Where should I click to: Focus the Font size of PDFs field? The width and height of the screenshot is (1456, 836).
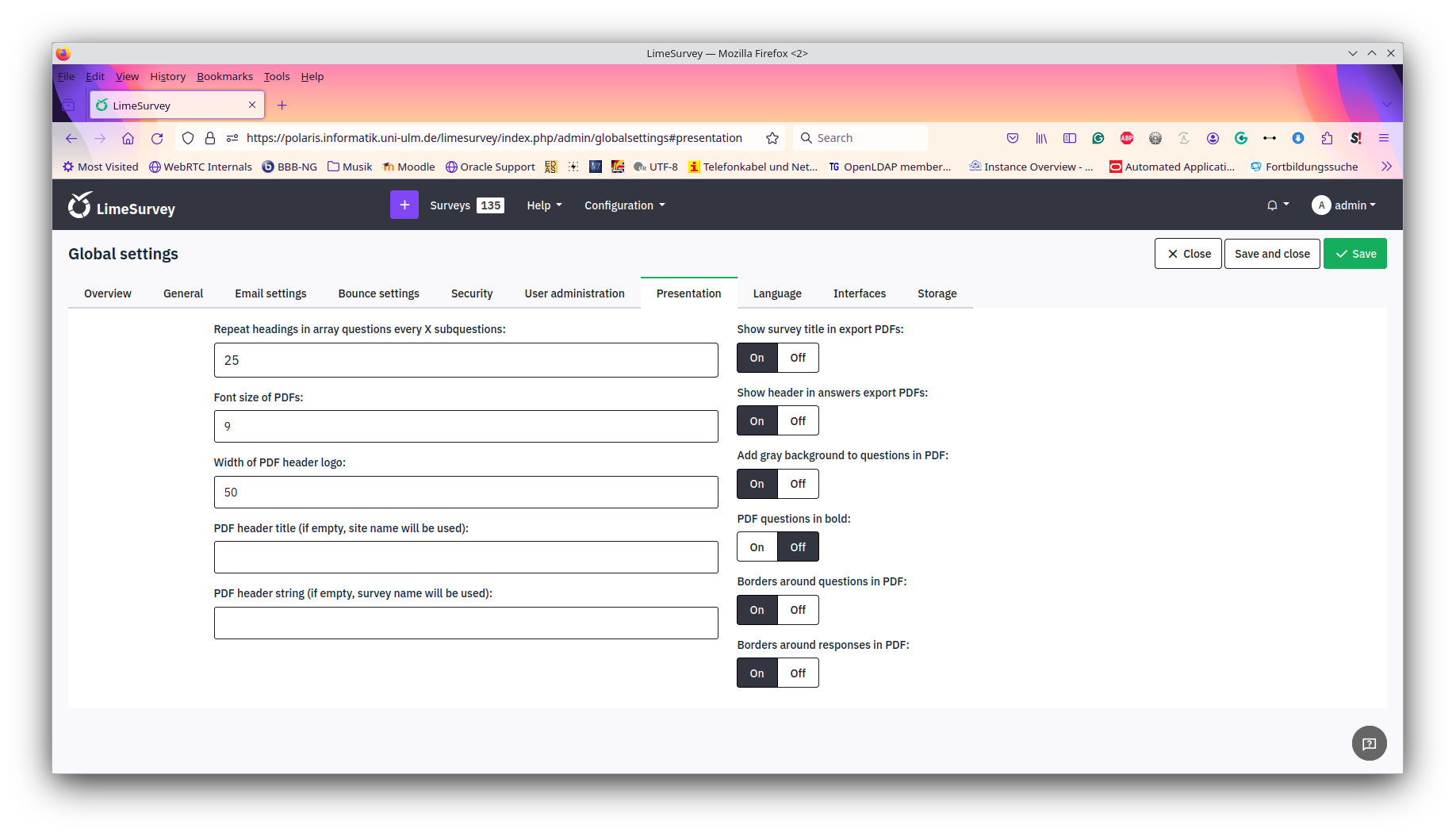click(466, 427)
